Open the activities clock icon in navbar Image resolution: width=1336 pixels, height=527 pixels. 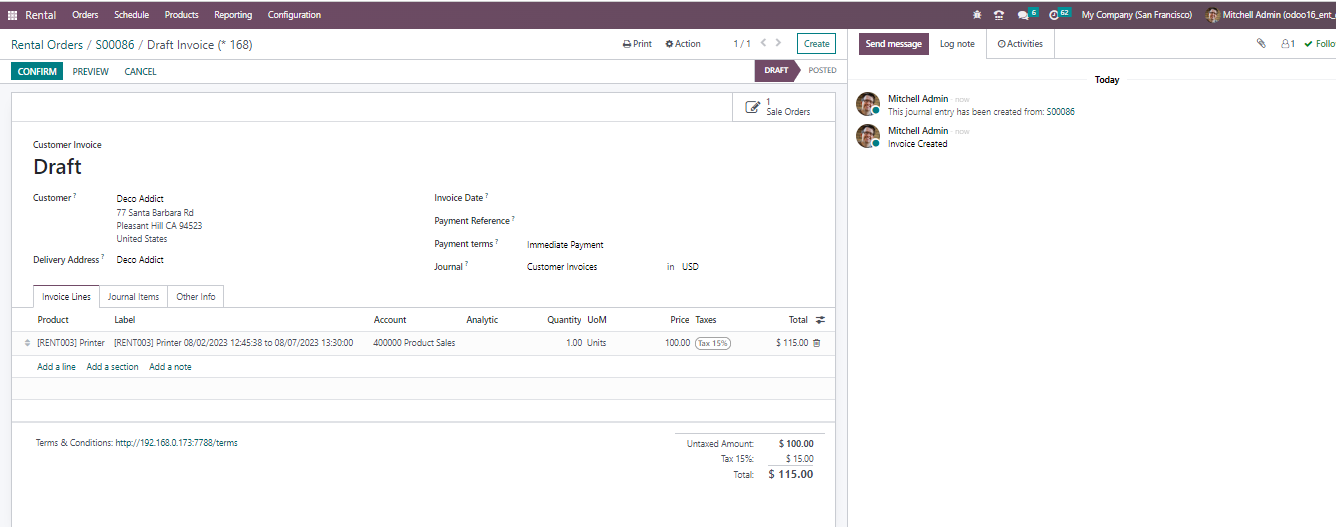(1056, 15)
